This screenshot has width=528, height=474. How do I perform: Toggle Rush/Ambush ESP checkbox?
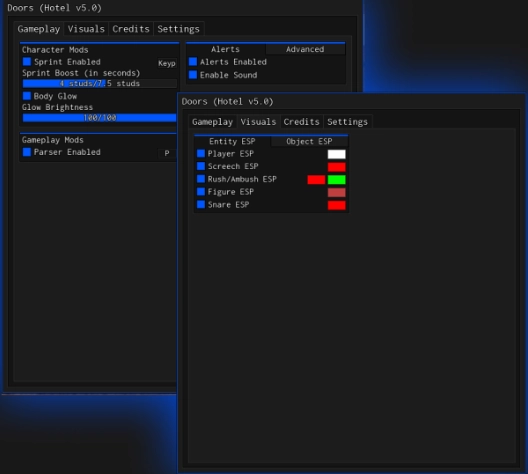click(201, 179)
